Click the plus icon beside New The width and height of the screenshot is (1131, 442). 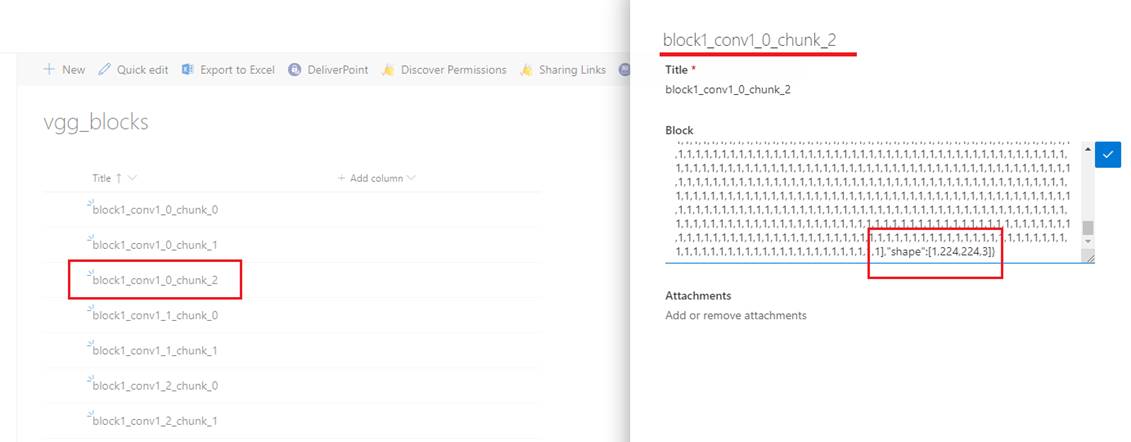49,69
